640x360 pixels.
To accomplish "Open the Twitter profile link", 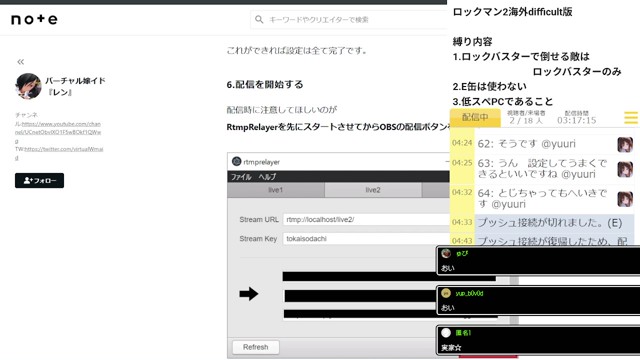I will click(61, 153).
